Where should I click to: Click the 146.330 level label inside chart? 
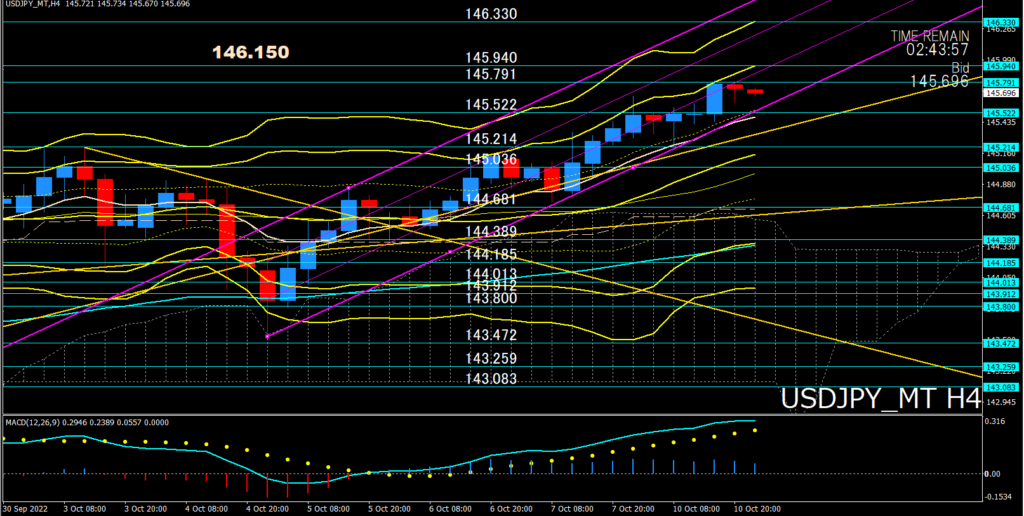pyautogui.click(x=491, y=14)
